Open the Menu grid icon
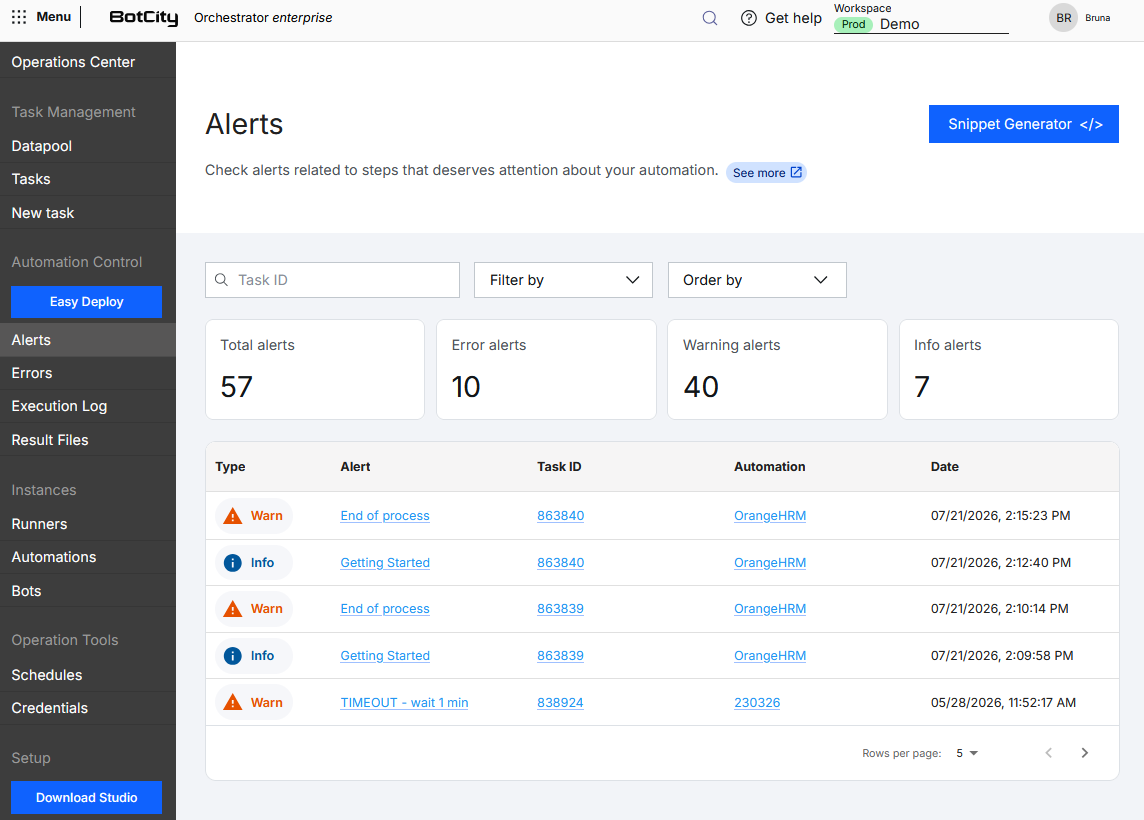Screen dimensions: 1144x820 coord(19,17)
